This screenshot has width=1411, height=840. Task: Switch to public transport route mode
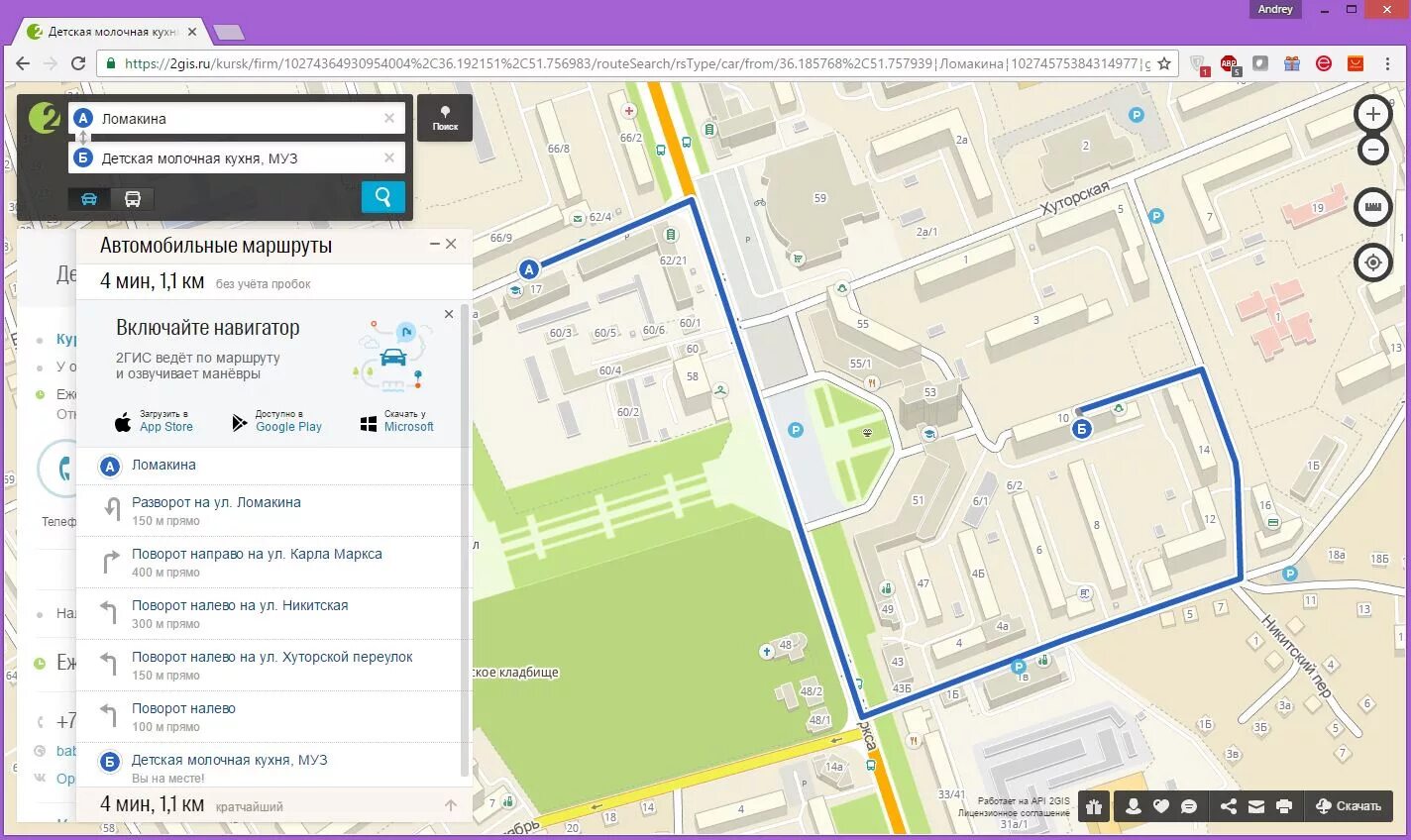point(132,199)
